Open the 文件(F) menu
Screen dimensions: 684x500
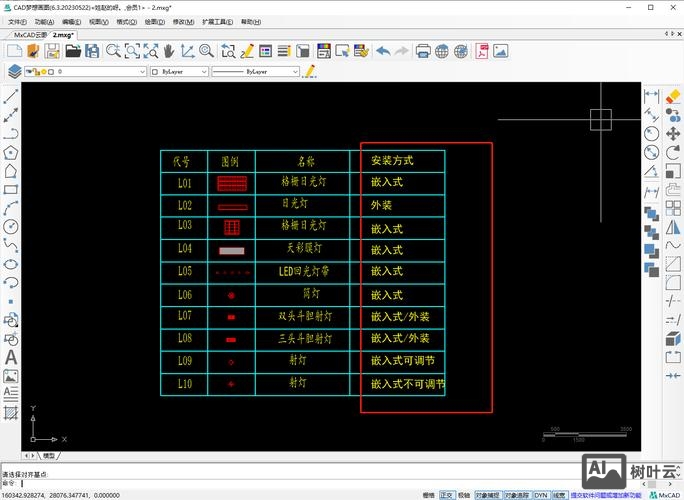pos(18,21)
